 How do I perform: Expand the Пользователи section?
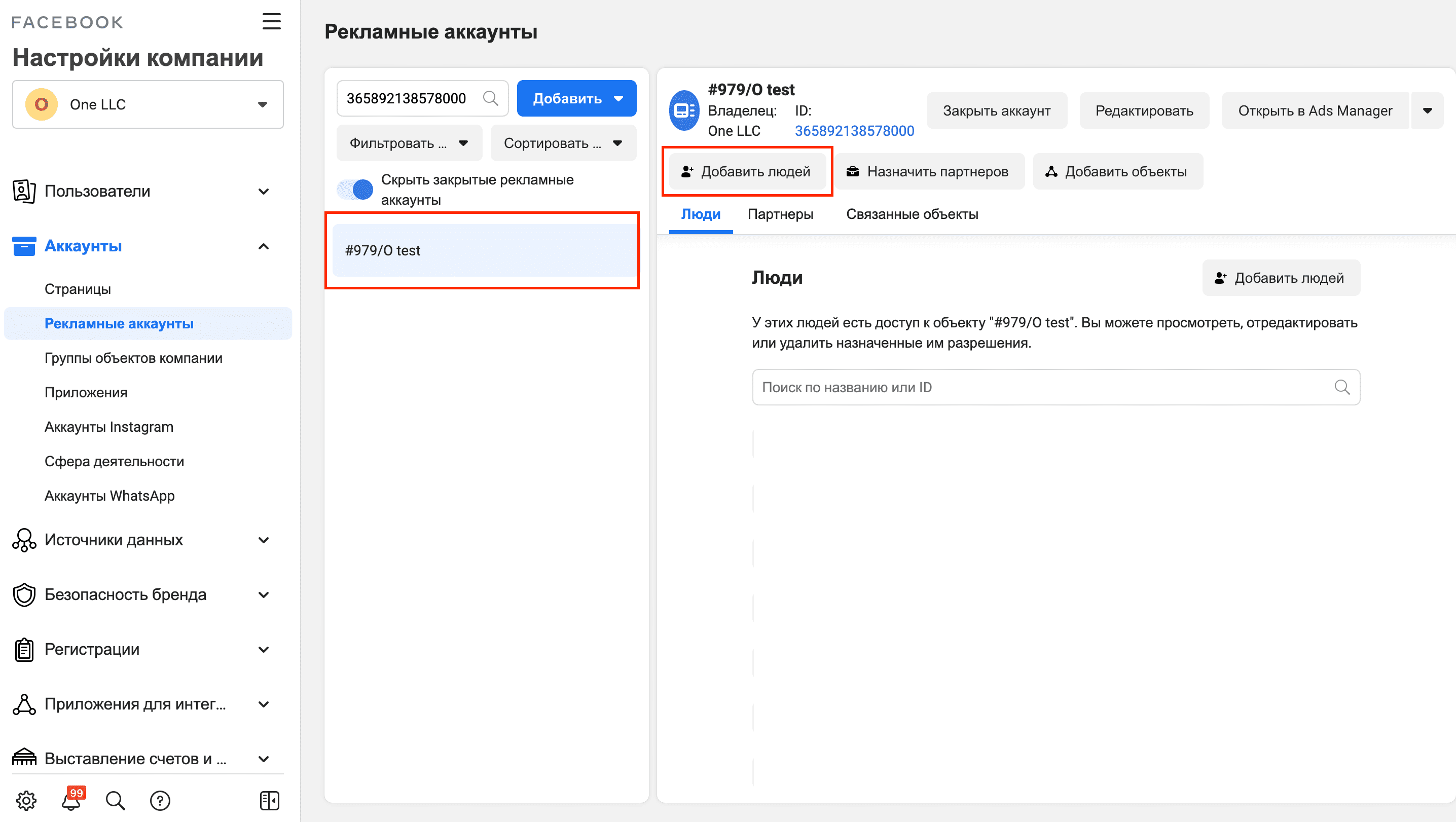coord(264,192)
